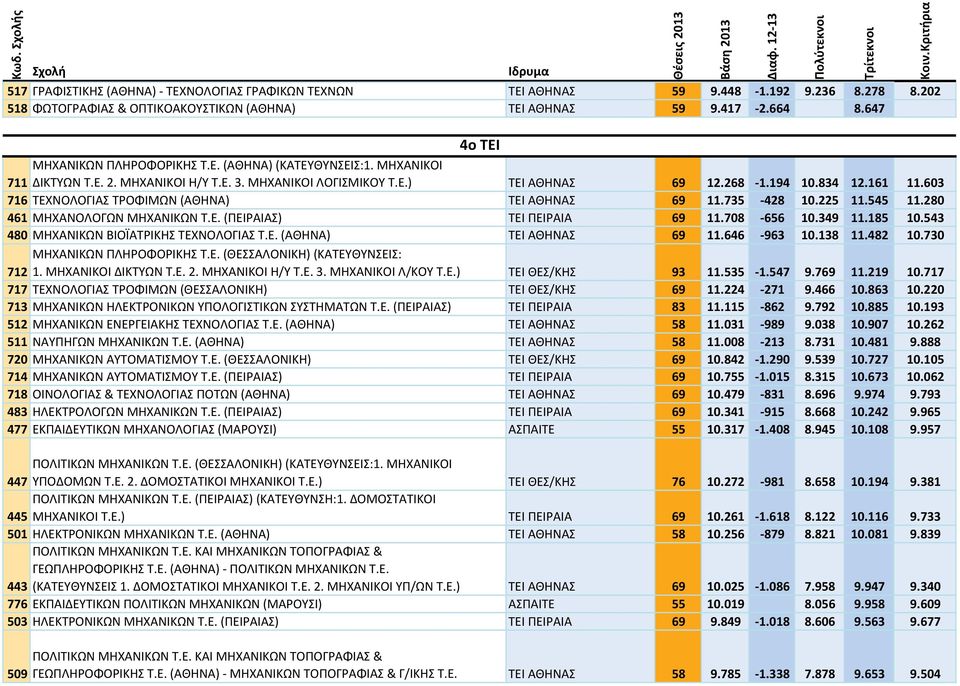Click 'ΜΗΧΑΝΙΚΩΝ ΒΙΟΪΑΤΡΙΚΗΣ ΤΕΧΝΟΛΟΓΙΑΣ Τ.Ε. (ΑΘΗΝΑ)'
This screenshot has height=686, width=960.
click(181, 235)
